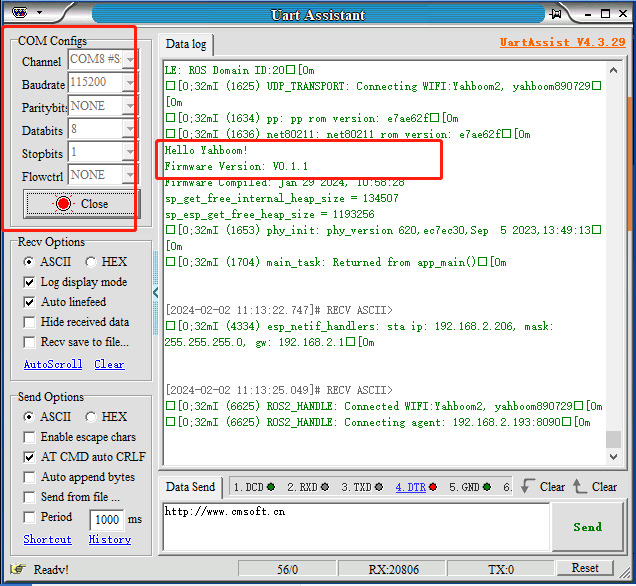Click the Close port button

tap(82, 204)
